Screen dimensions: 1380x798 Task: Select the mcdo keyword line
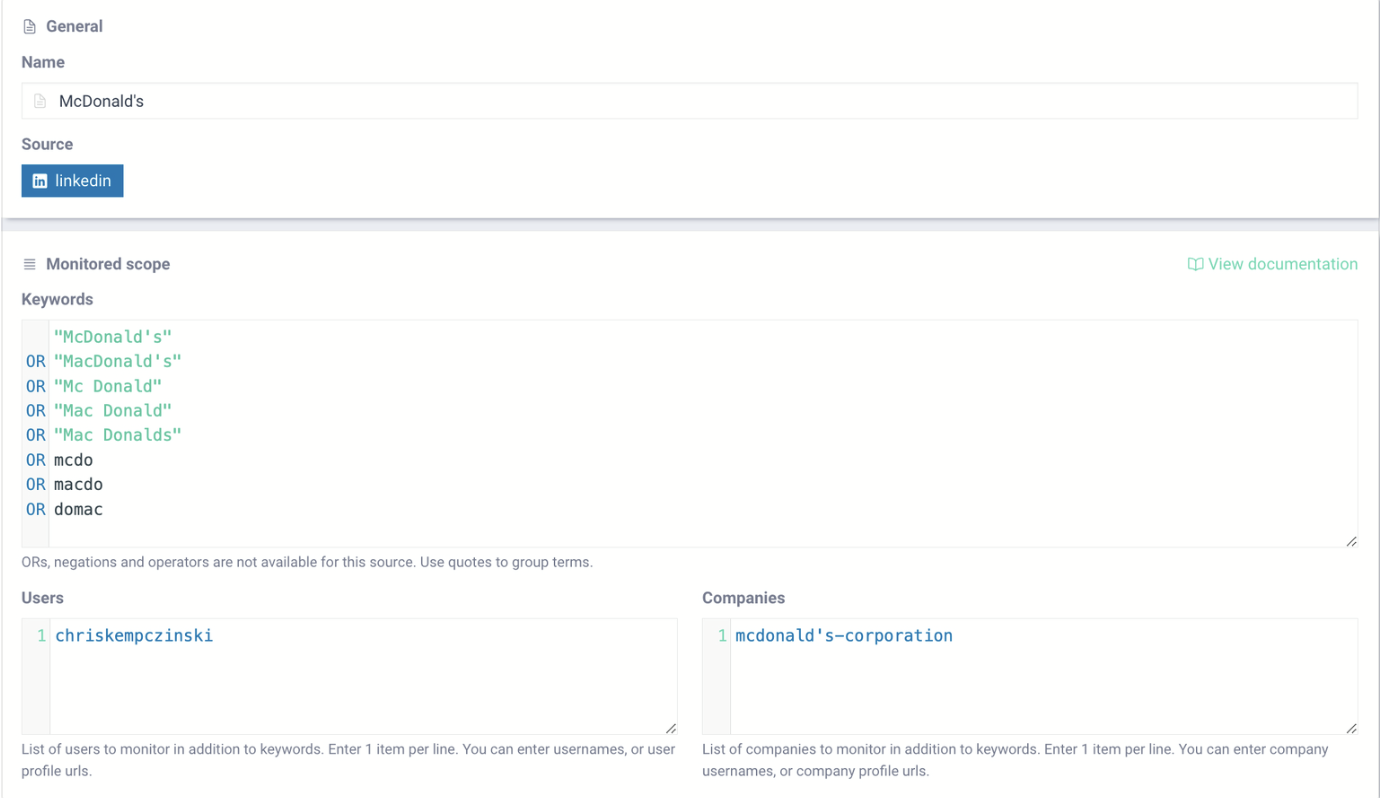[73, 460]
